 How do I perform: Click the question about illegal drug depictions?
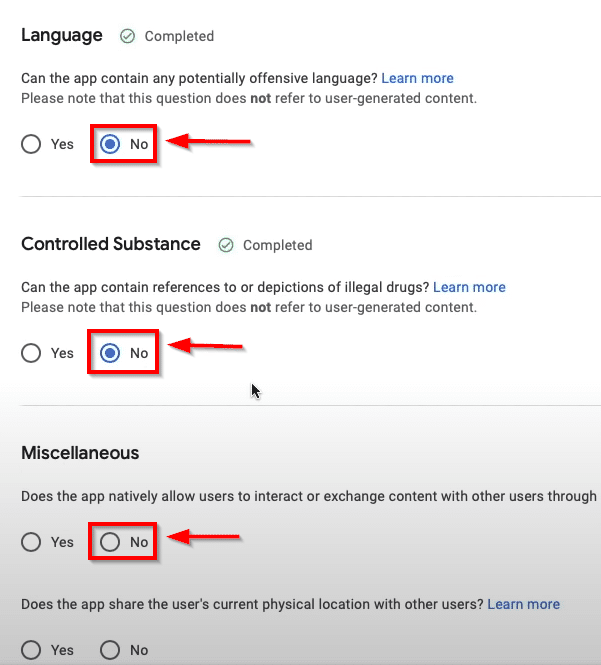225,287
